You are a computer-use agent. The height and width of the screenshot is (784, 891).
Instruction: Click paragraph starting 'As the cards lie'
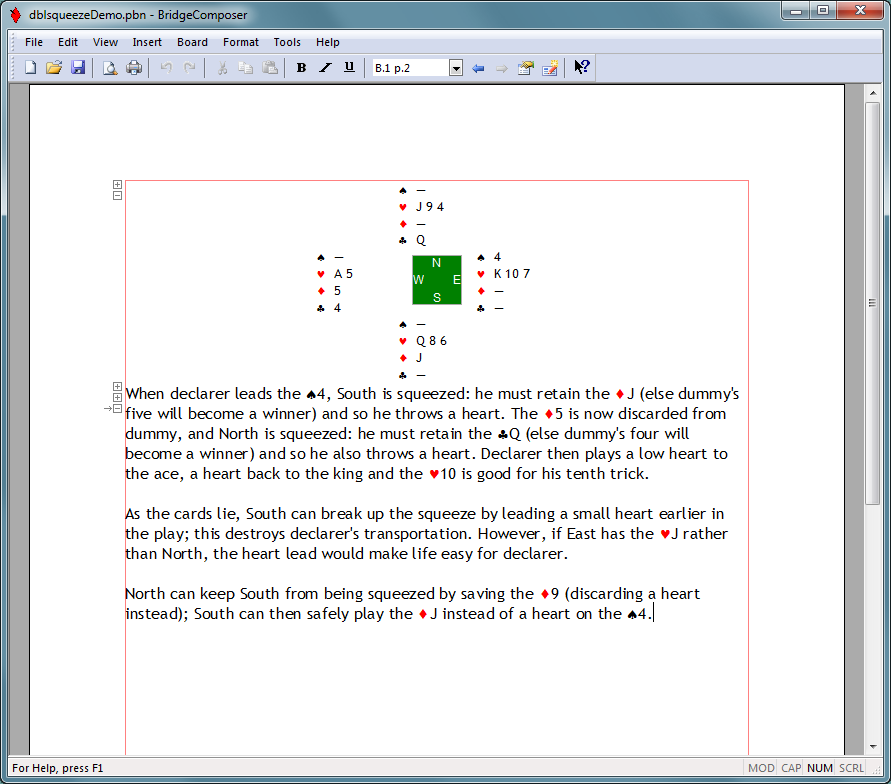426,533
